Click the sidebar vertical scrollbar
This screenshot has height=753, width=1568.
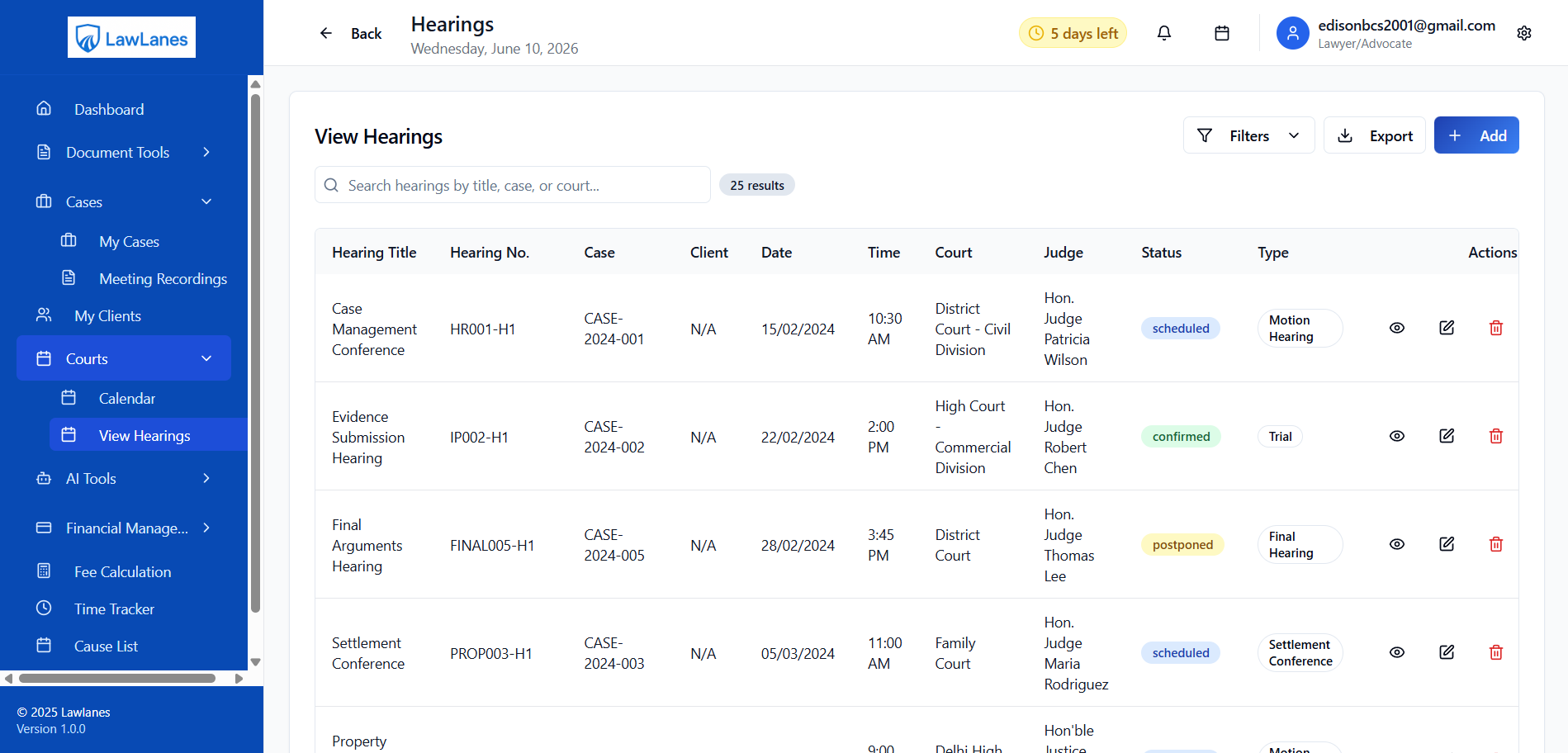[255, 353]
